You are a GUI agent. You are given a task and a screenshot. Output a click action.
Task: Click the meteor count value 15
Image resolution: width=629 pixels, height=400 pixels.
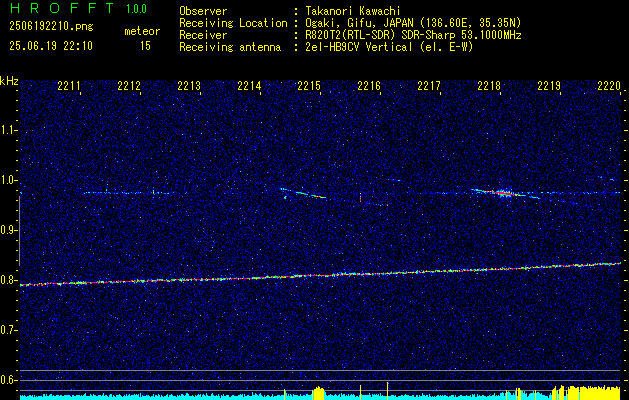tap(145, 46)
